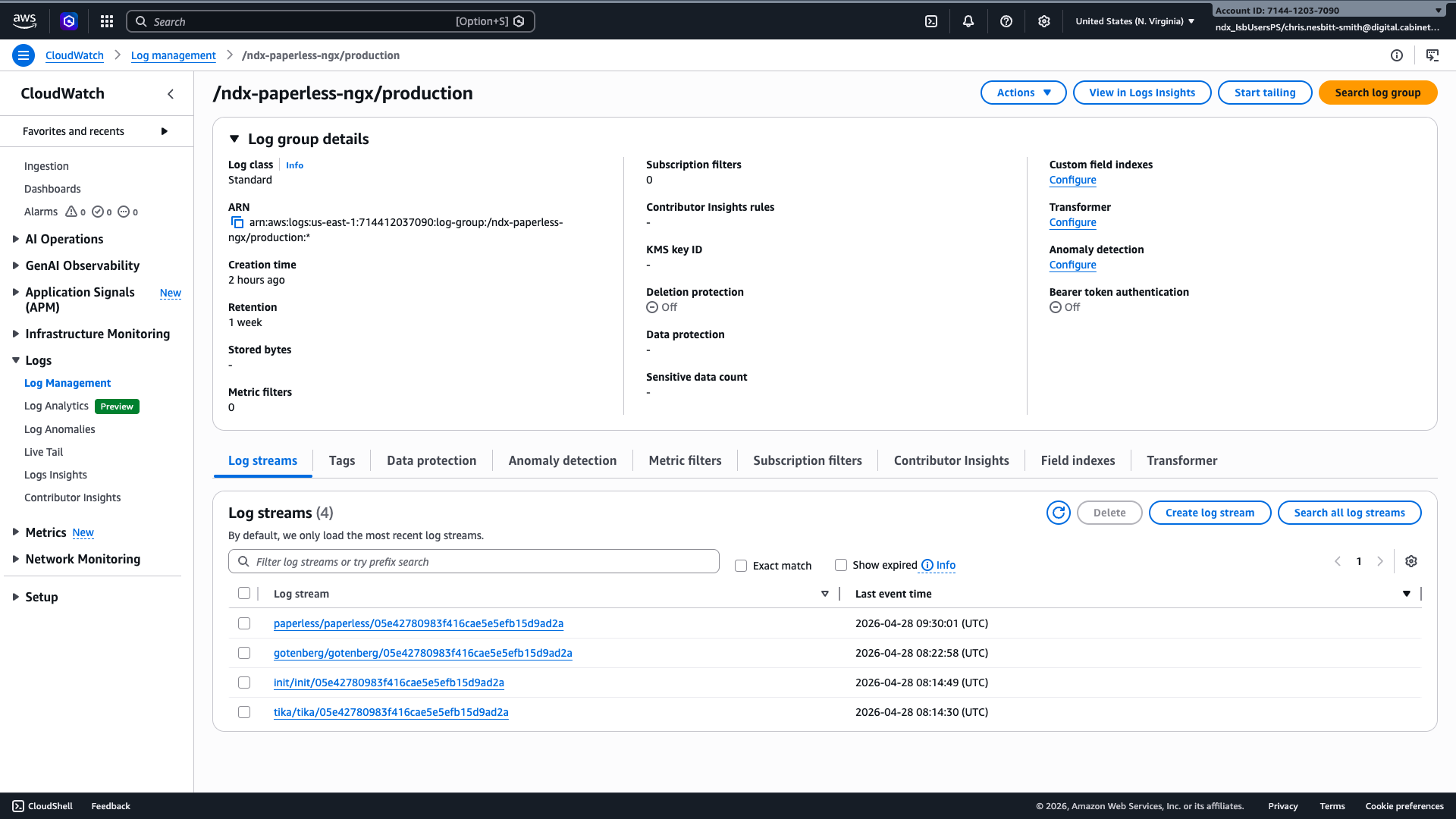Click Search all log streams button
This screenshot has width=1456, height=819.
pos(1350,513)
